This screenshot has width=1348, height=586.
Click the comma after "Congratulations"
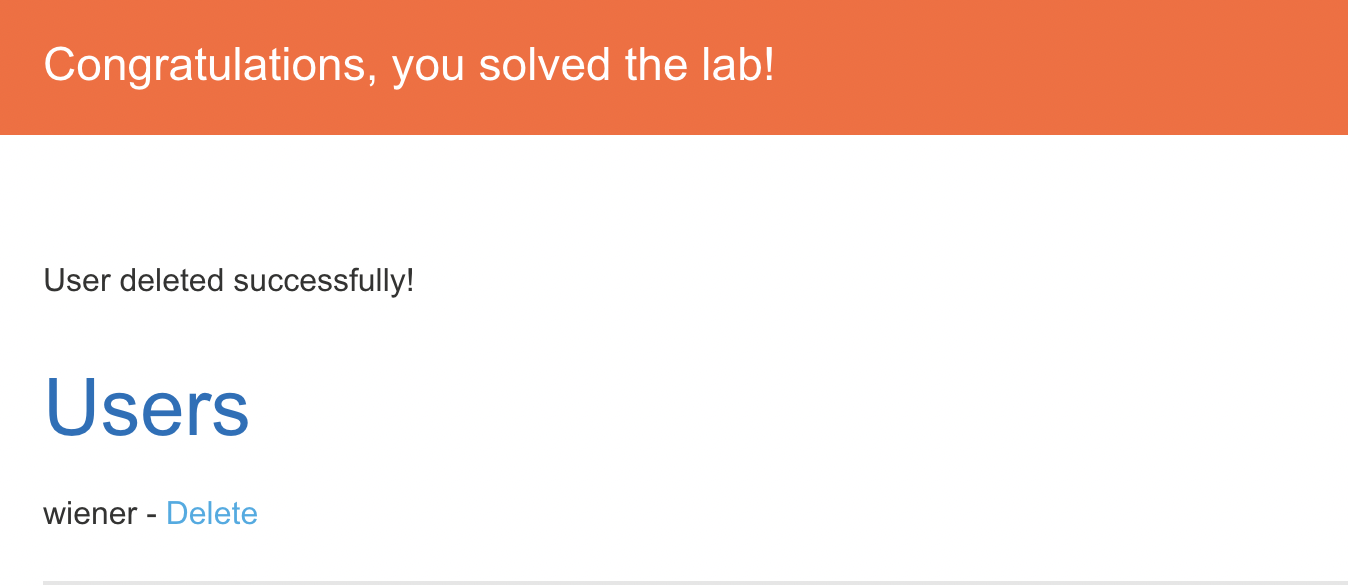tap(371, 78)
